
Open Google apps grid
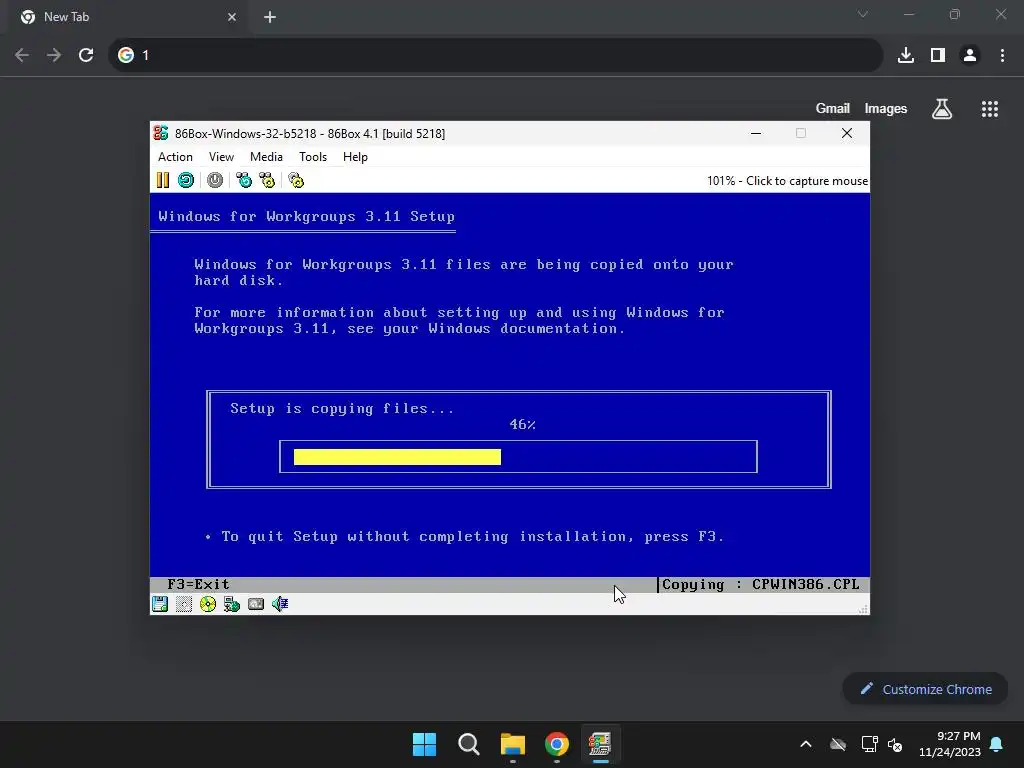click(x=990, y=109)
